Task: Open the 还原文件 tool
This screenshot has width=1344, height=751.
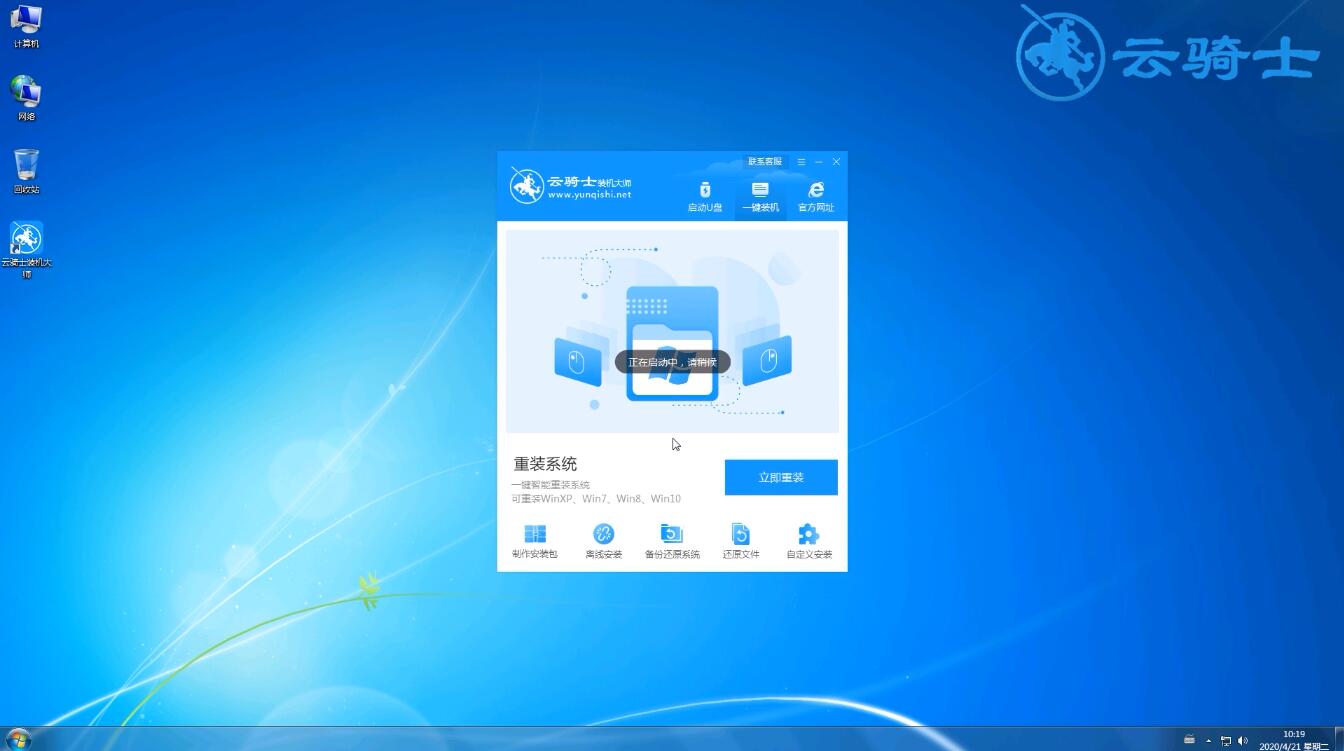Action: point(741,541)
